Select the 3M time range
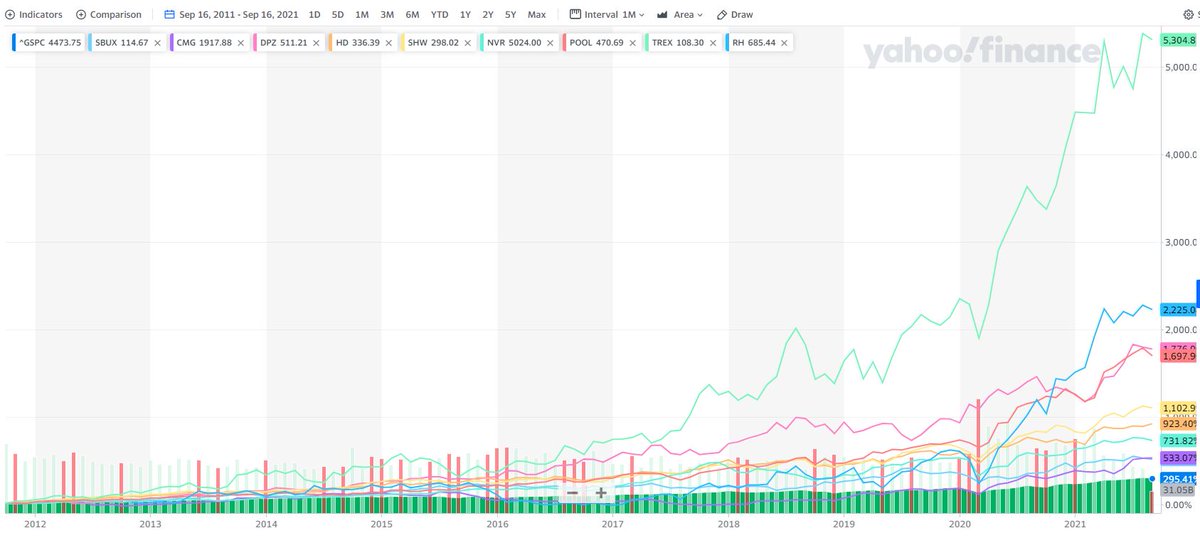 (x=387, y=15)
